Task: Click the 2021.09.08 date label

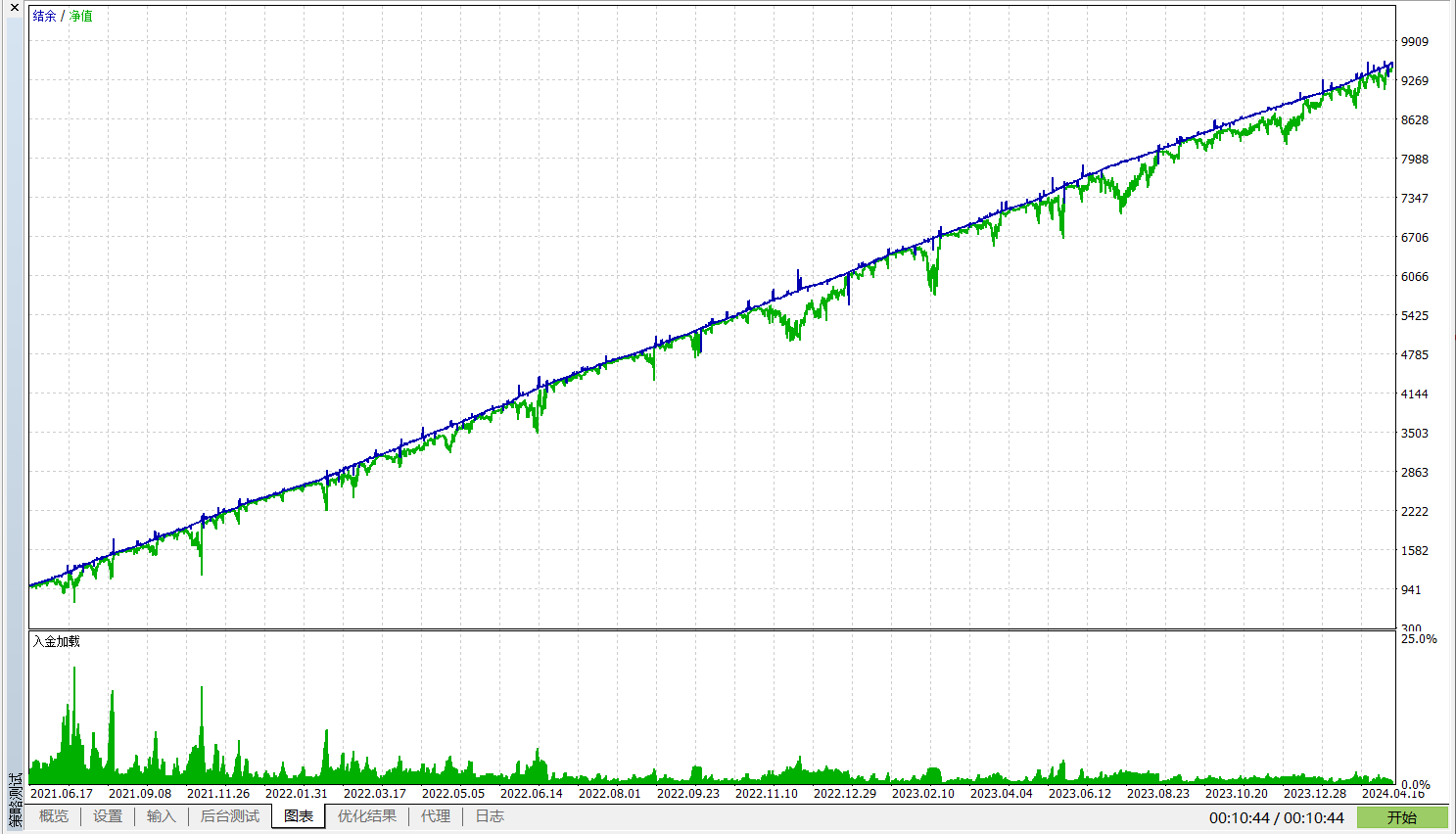Action: point(140,794)
